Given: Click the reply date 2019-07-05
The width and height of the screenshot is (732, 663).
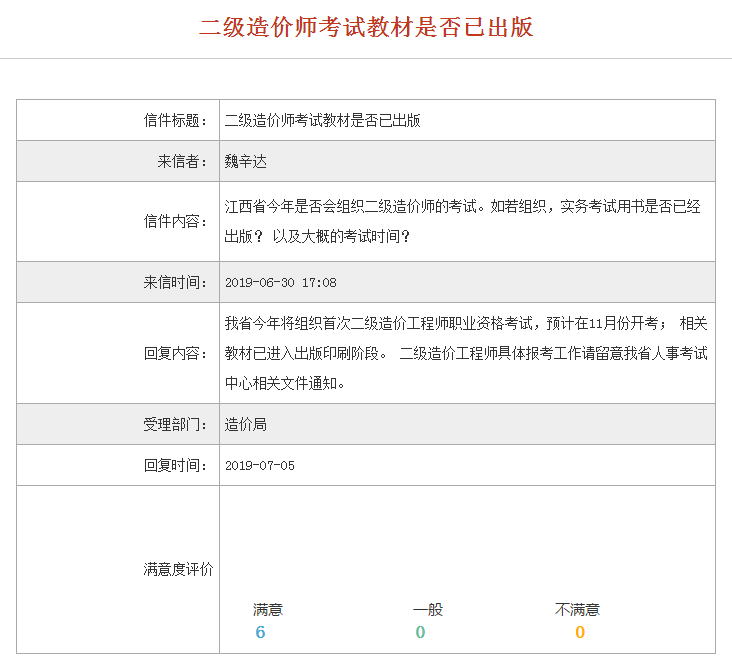Looking at the screenshot, I should (x=260, y=466).
